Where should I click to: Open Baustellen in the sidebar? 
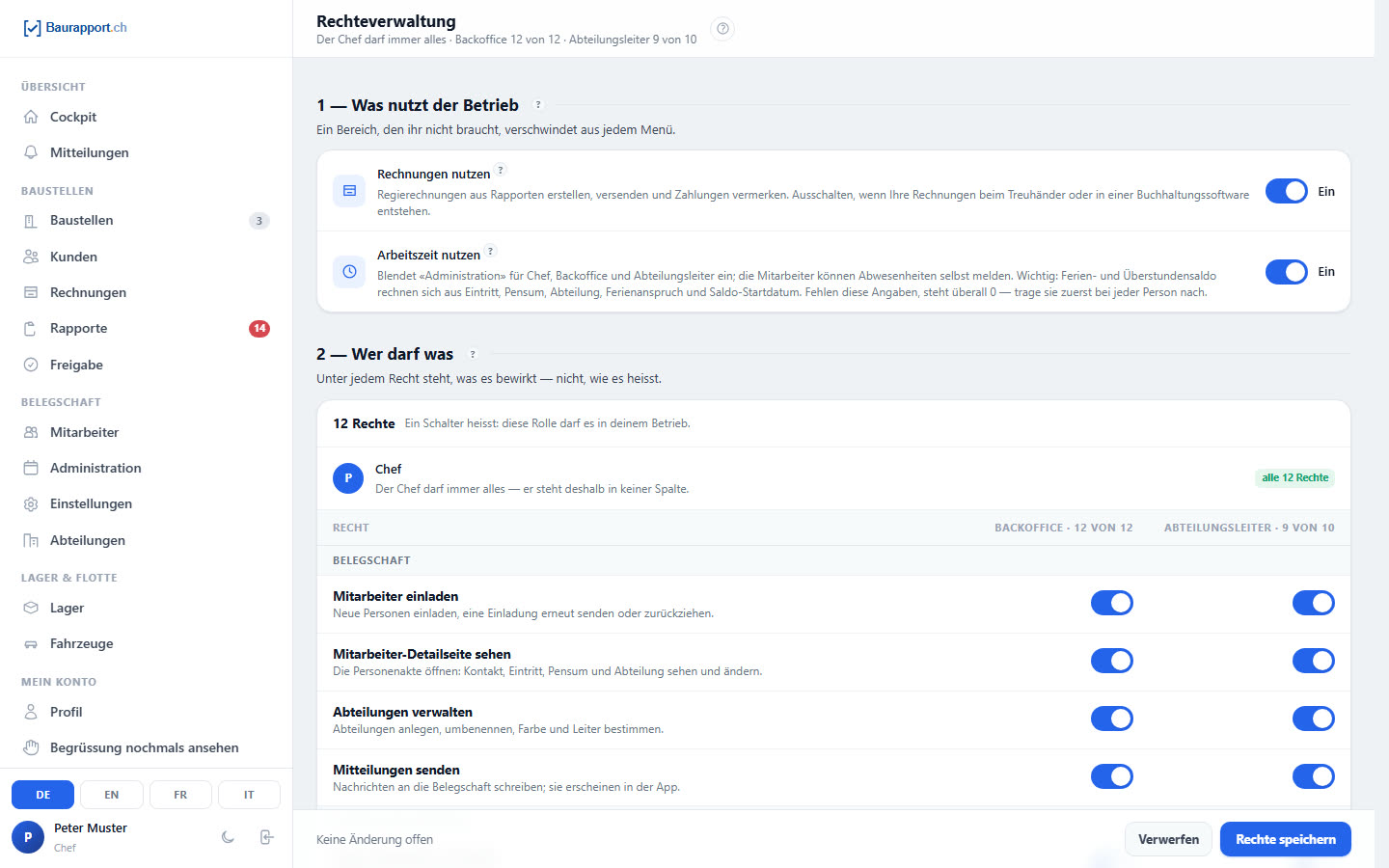146,220
